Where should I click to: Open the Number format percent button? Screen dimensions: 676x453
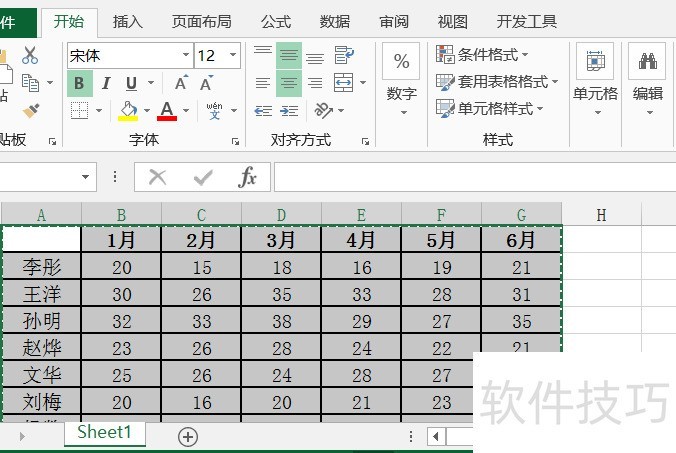[x=401, y=61]
